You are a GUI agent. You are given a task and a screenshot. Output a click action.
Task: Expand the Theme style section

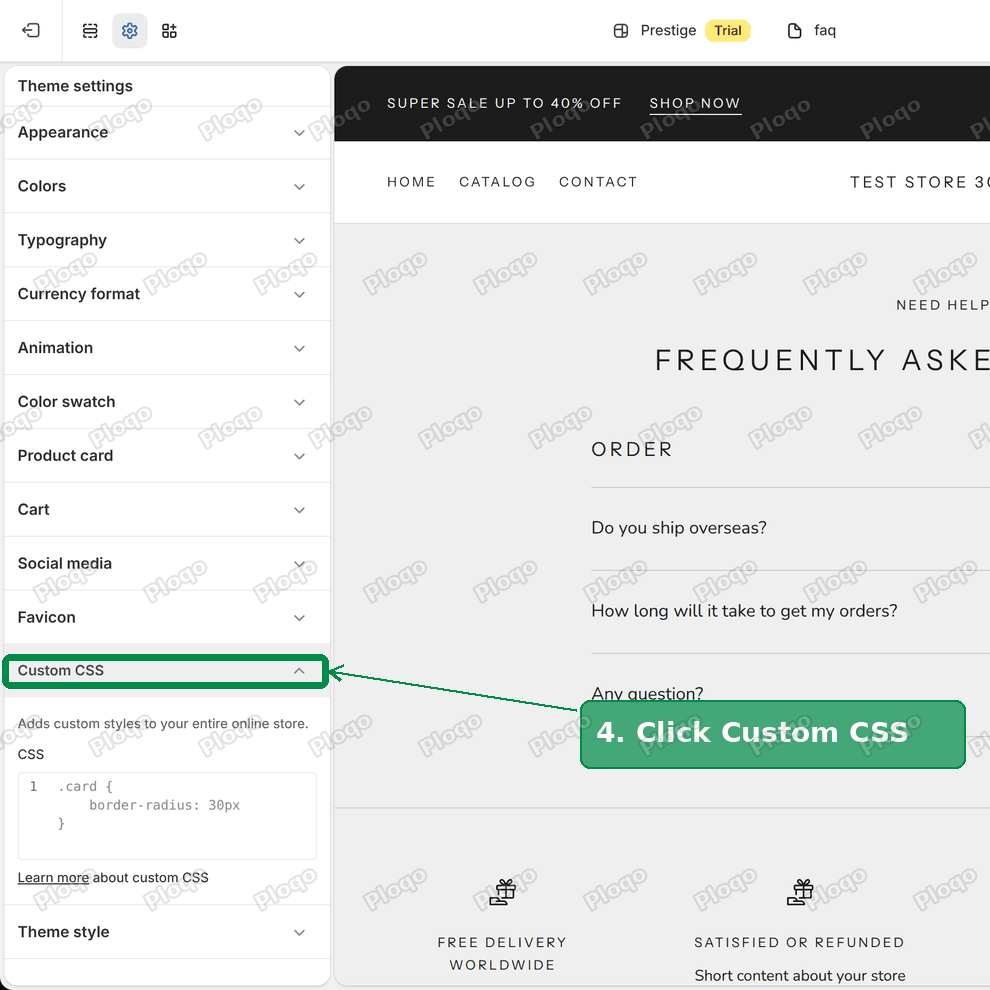(x=167, y=932)
